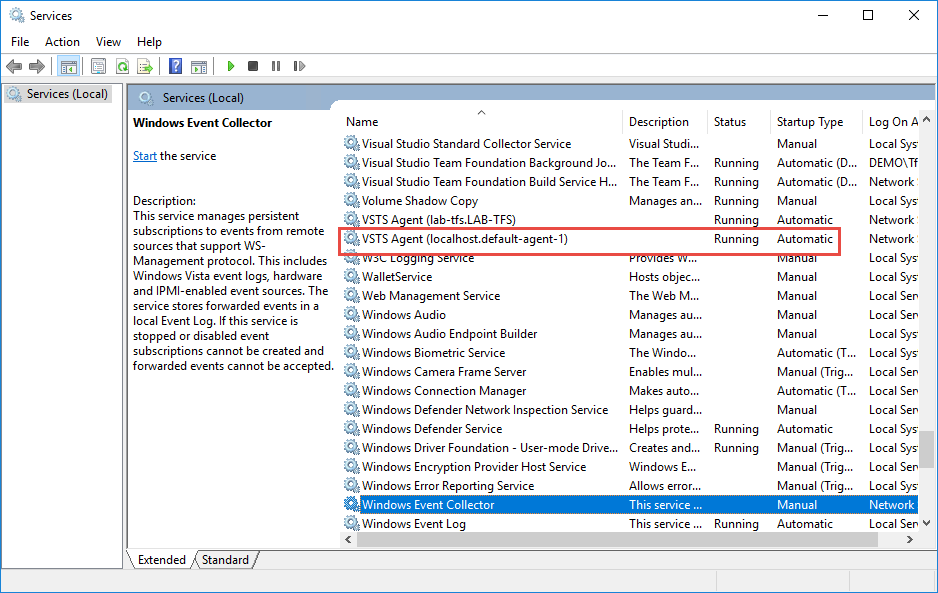This screenshot has width=938, height=593.
Task: Click the Restart Service toolbar icon
Action: 299,67
